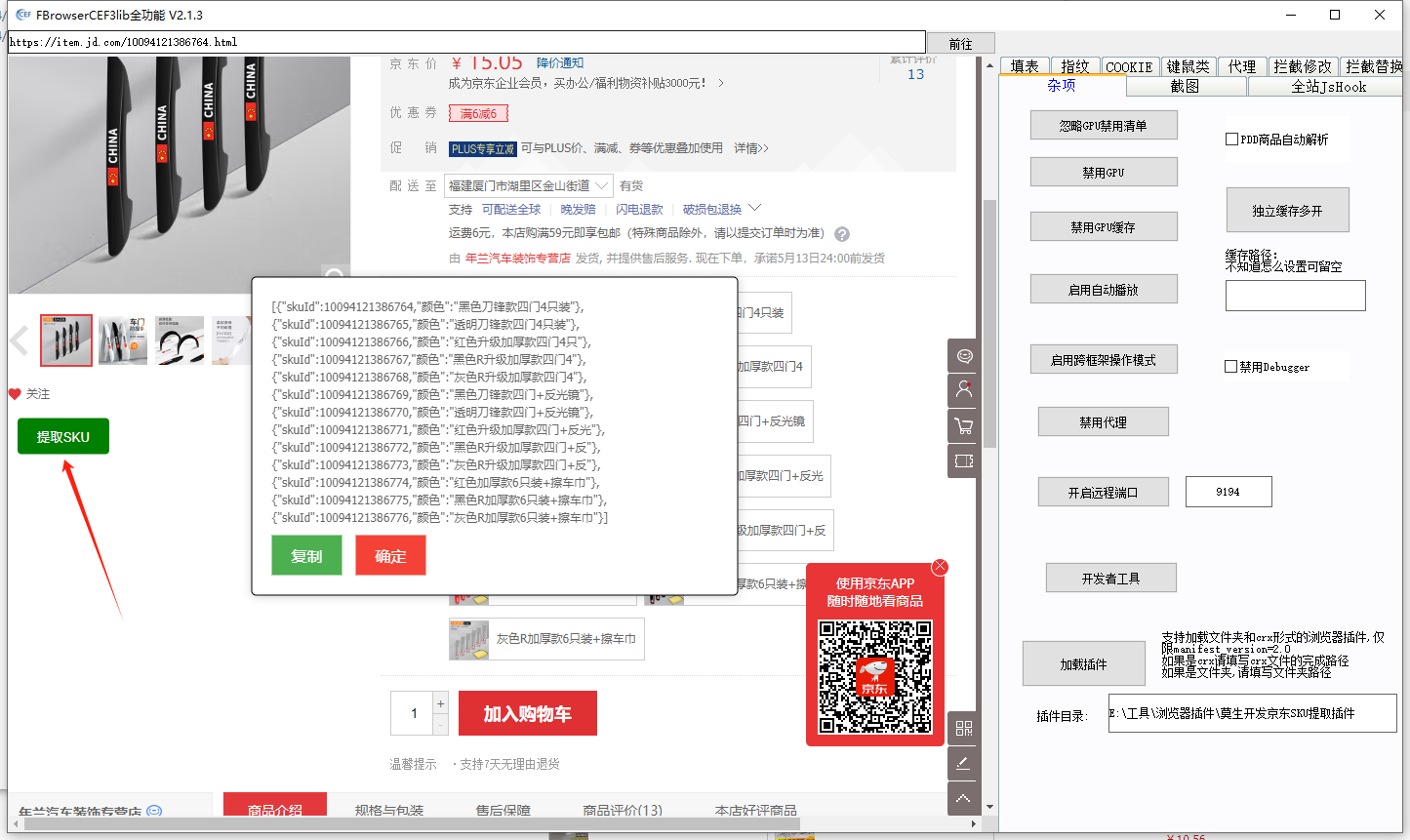Click the 前往 go button
This screenshot has height=840, width=1410.
click(x=960, y=44)
